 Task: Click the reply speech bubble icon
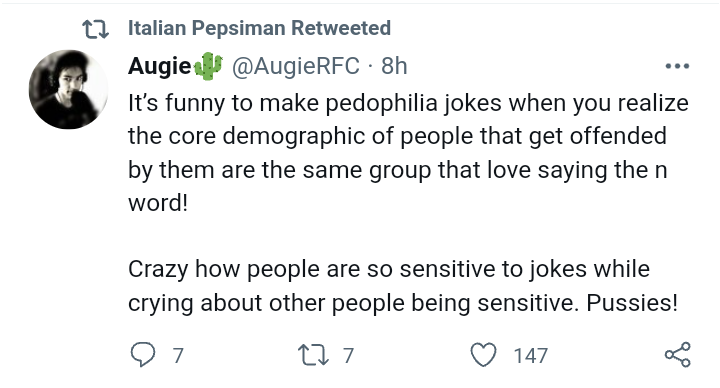(x=143, y=355)
